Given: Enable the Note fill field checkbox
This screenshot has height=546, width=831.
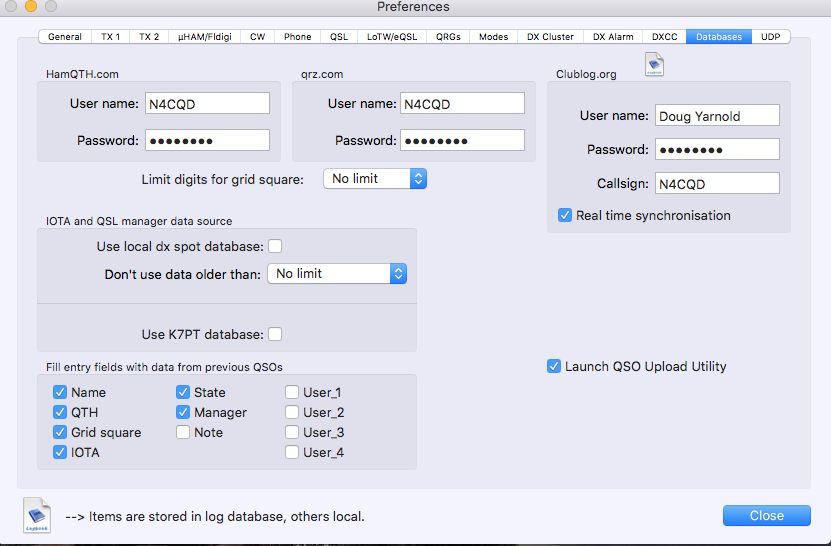Looking at the screenshot, I should point(183,433).
